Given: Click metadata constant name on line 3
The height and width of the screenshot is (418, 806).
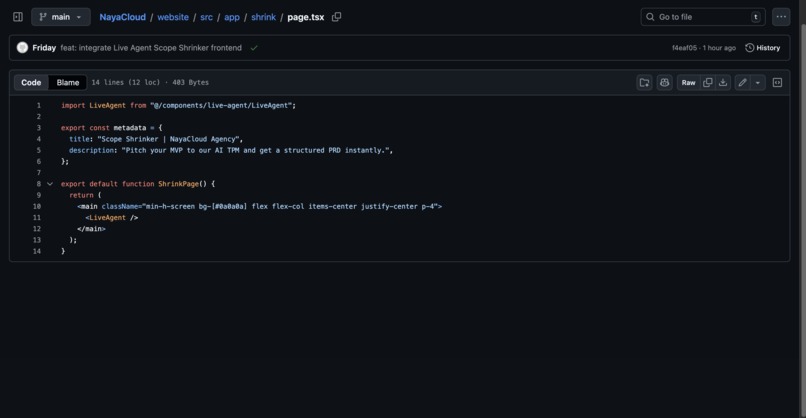Looking at the screenshot, I should [130, 128].
